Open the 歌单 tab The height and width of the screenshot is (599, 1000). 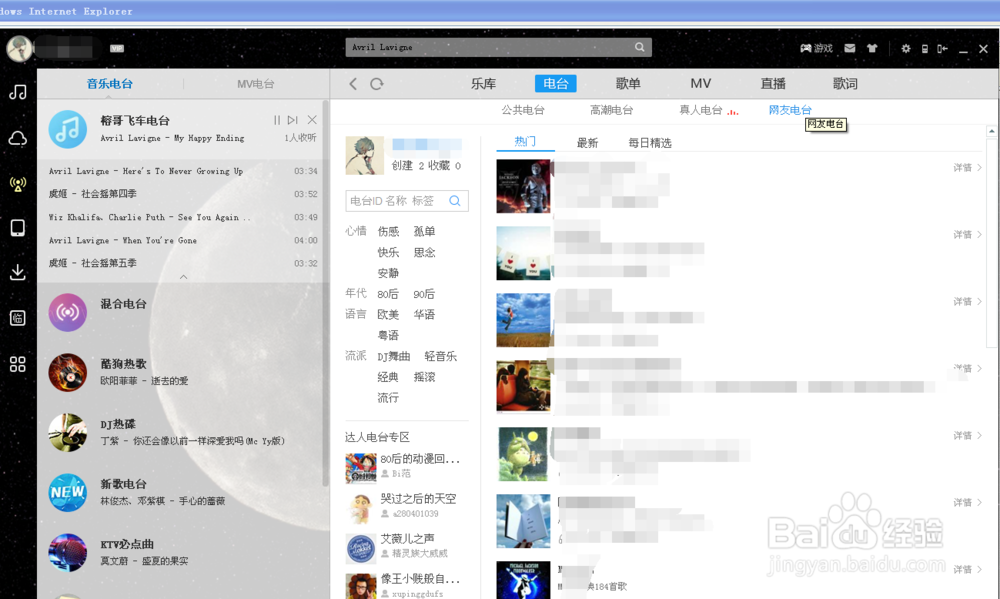click(x=628, y=84)
